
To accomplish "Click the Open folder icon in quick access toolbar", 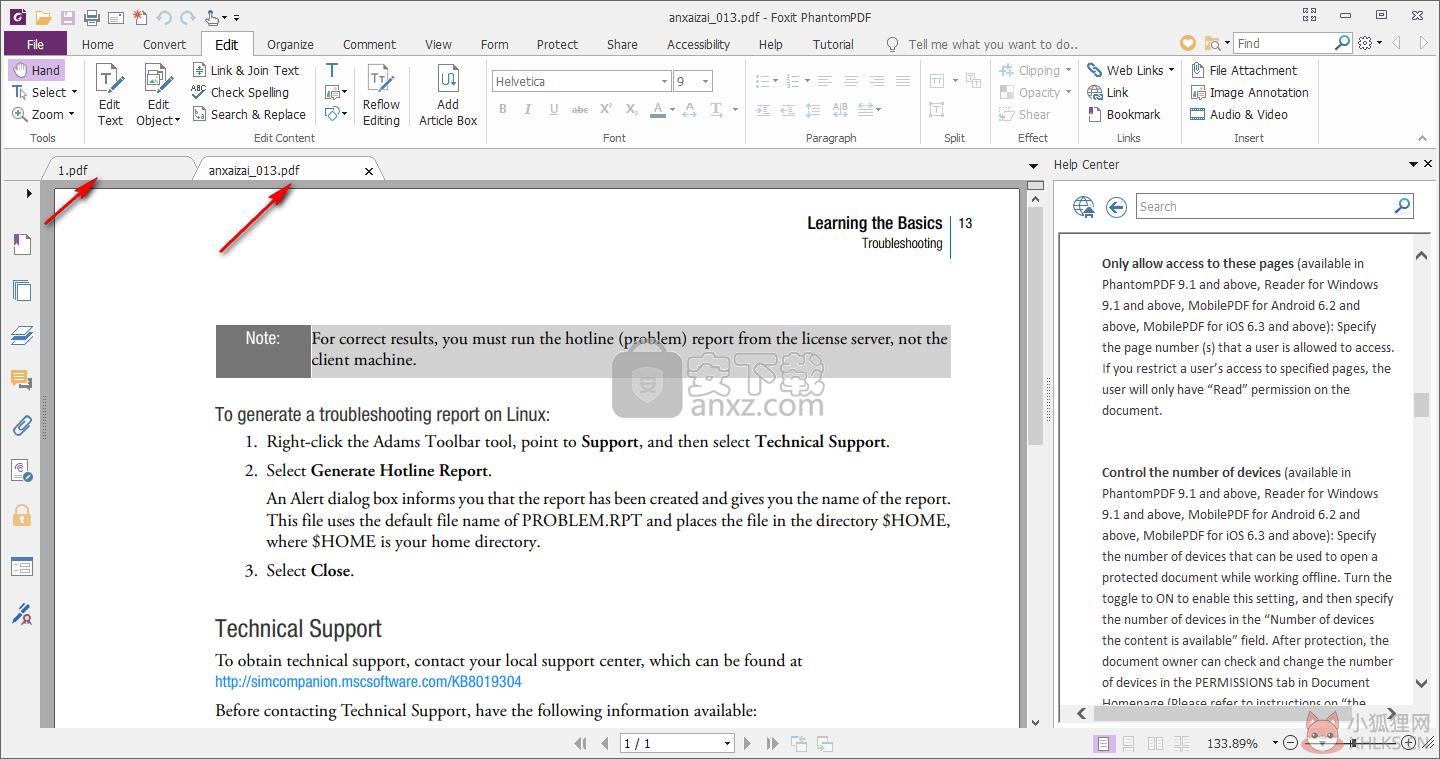I will coord(43,17).
